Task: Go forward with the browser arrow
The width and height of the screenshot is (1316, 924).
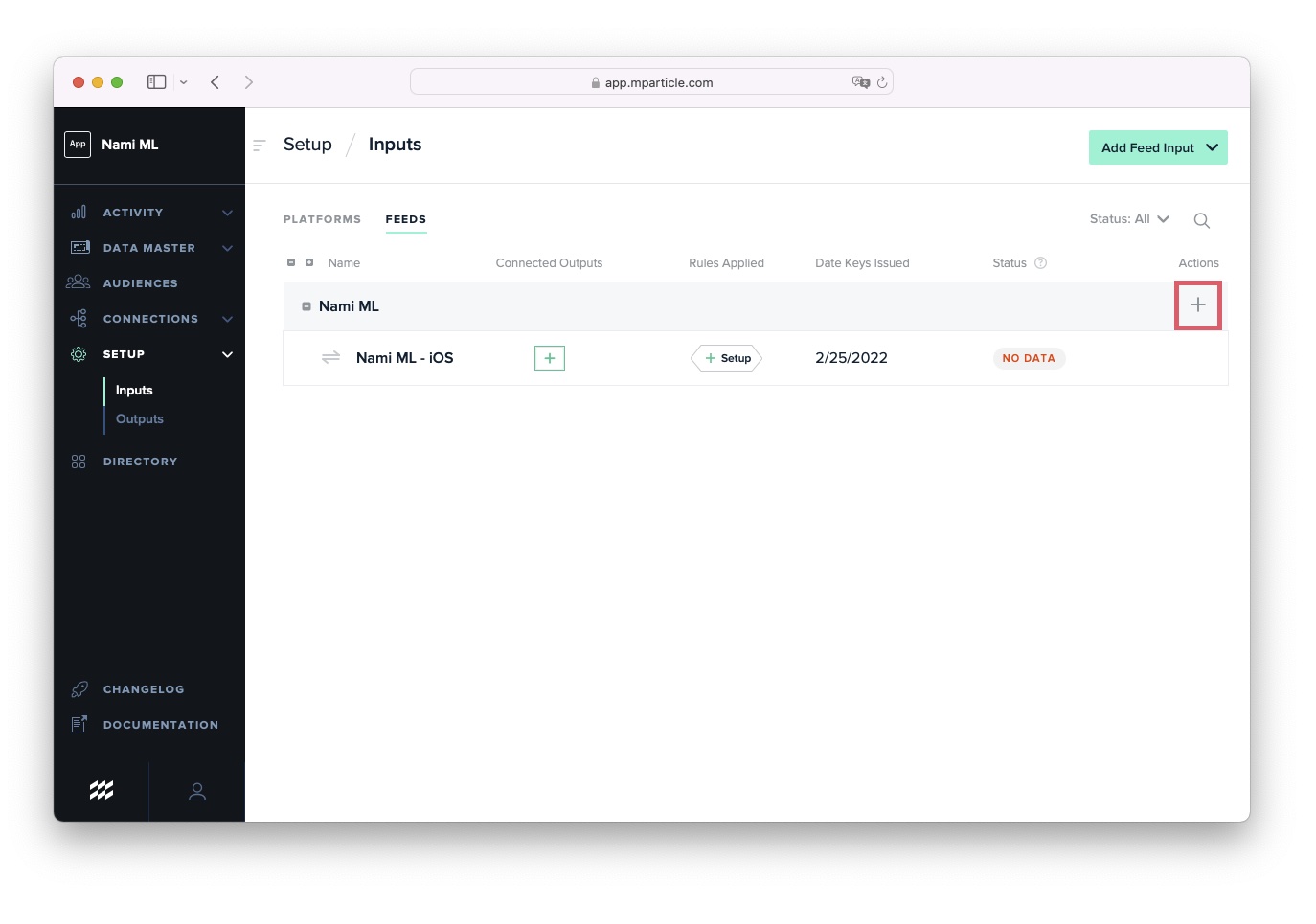Action: point(249,82)
